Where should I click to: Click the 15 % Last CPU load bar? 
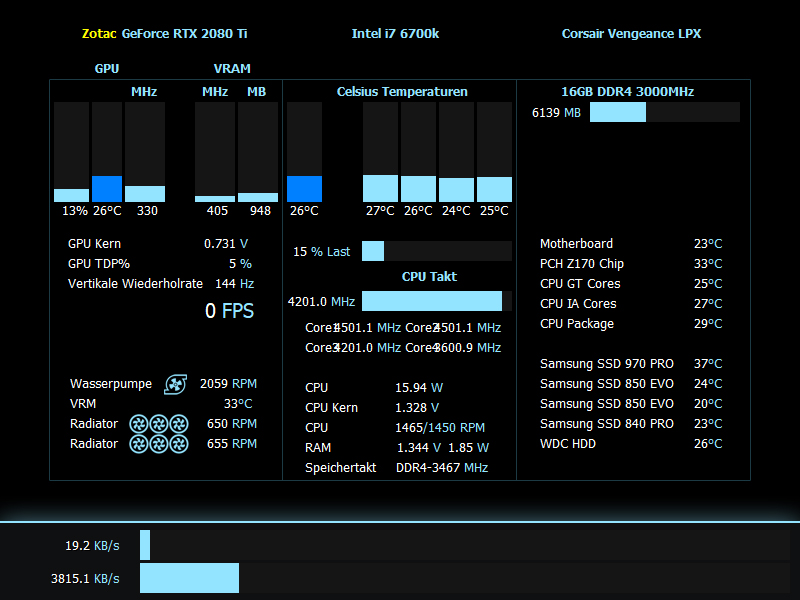(x=437, y=251)
